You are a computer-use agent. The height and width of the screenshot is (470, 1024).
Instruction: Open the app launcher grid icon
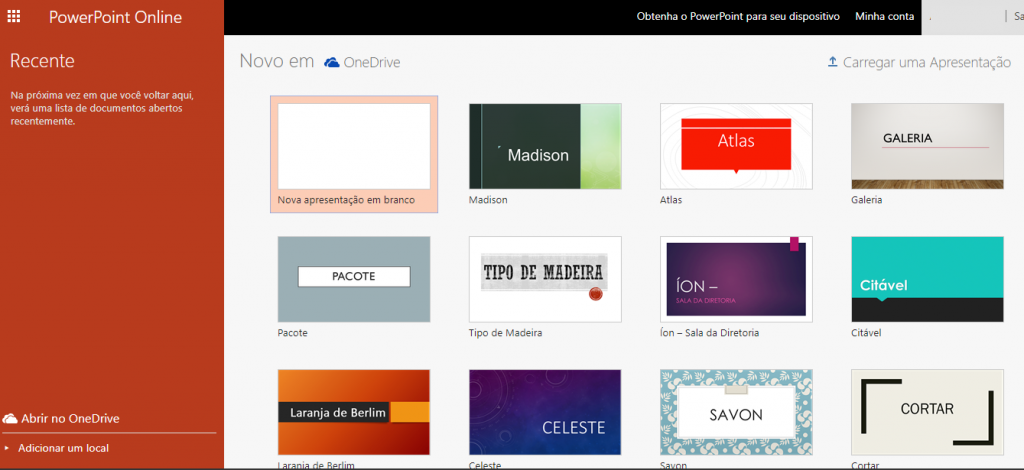13,16
